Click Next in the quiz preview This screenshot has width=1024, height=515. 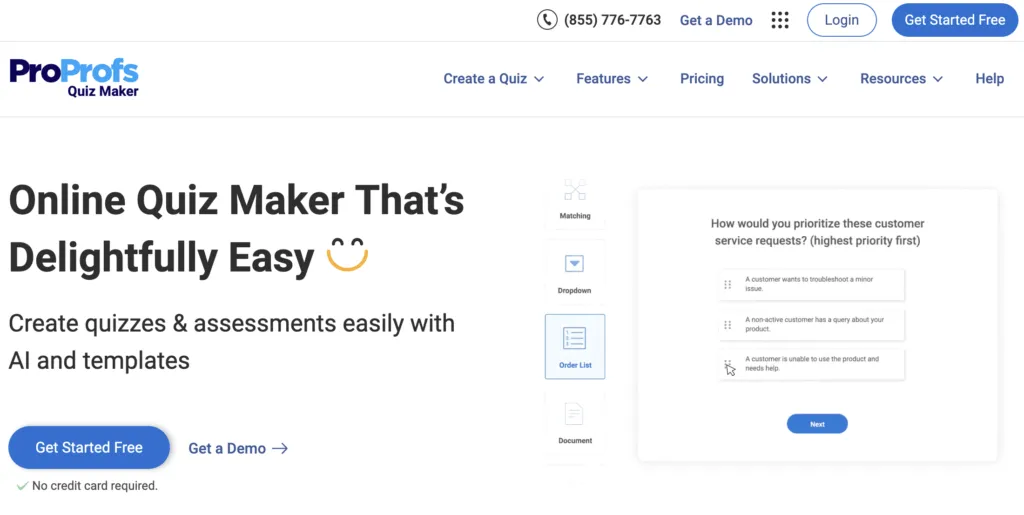[x=817, y=424]
